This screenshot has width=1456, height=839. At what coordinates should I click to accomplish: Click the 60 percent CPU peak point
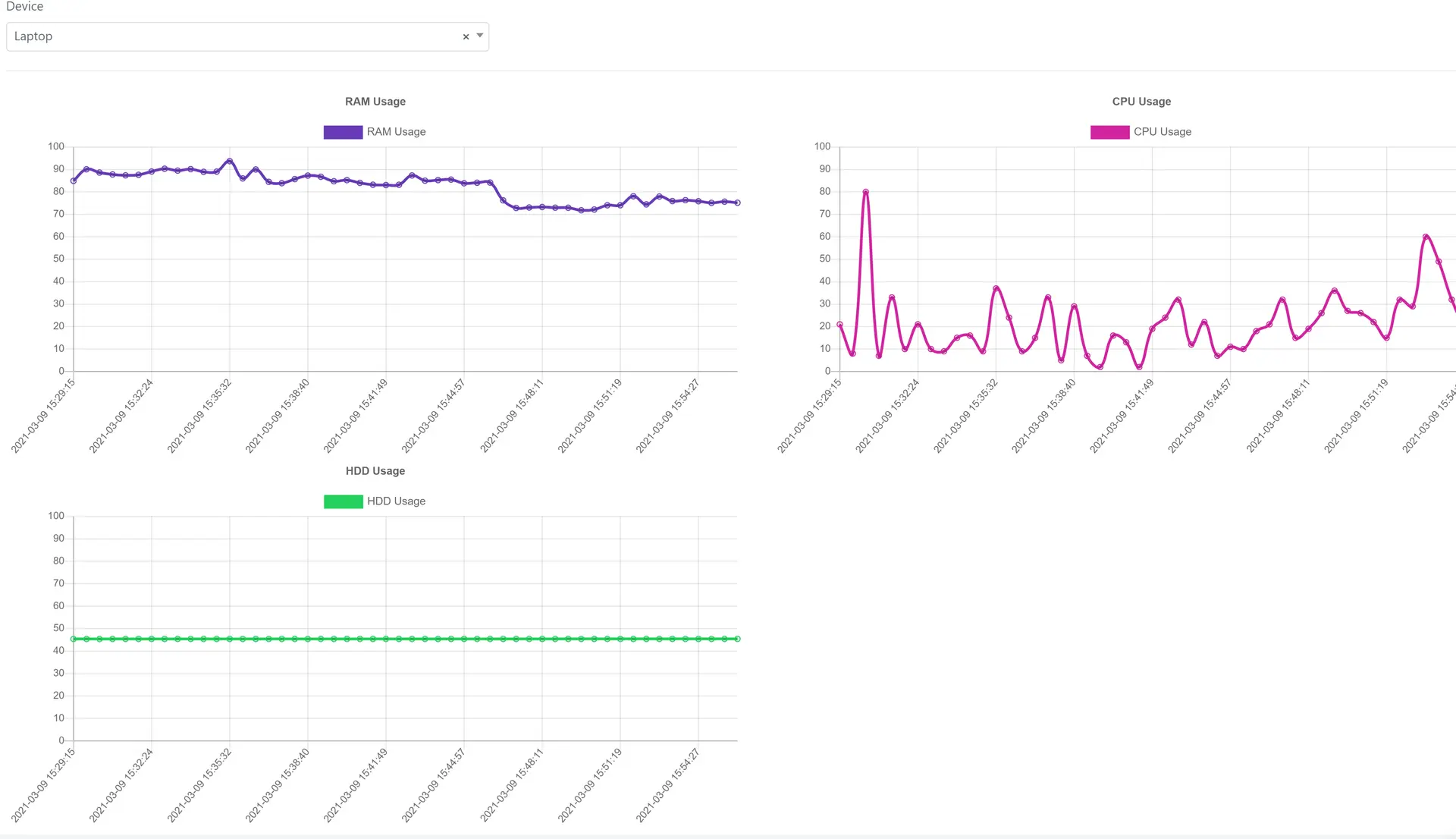[x=1426, y=237]
